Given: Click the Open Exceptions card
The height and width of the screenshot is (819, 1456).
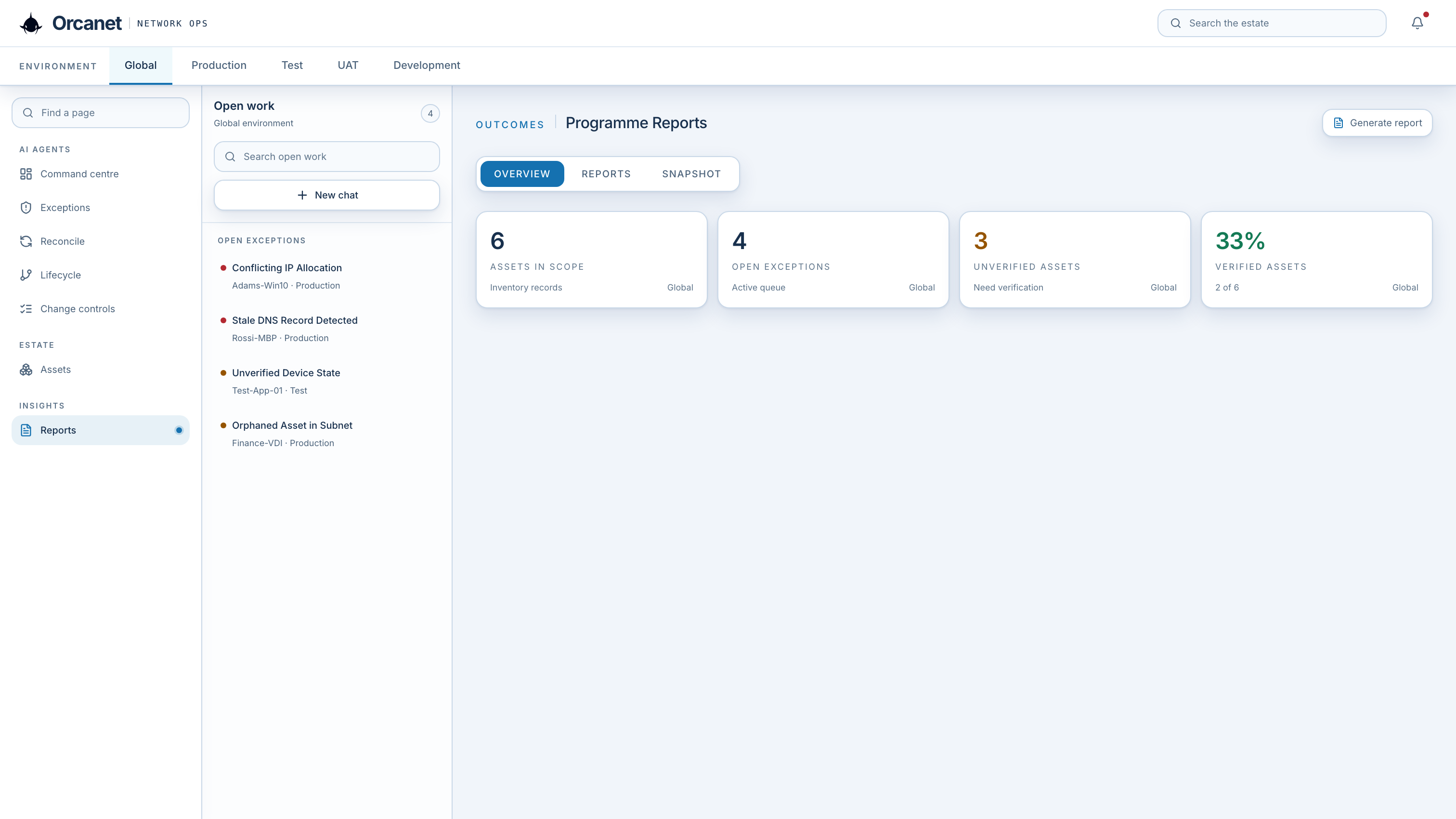Looking at the screenshot, I should point(833,260).
